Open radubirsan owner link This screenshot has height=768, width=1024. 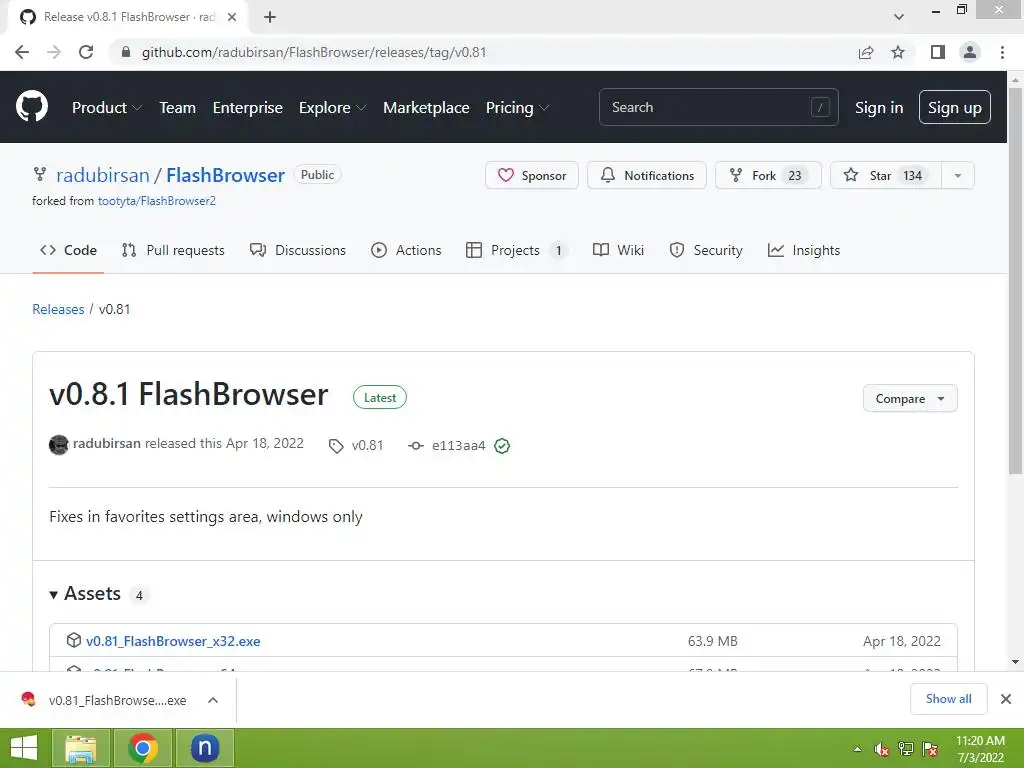[103, 175]
